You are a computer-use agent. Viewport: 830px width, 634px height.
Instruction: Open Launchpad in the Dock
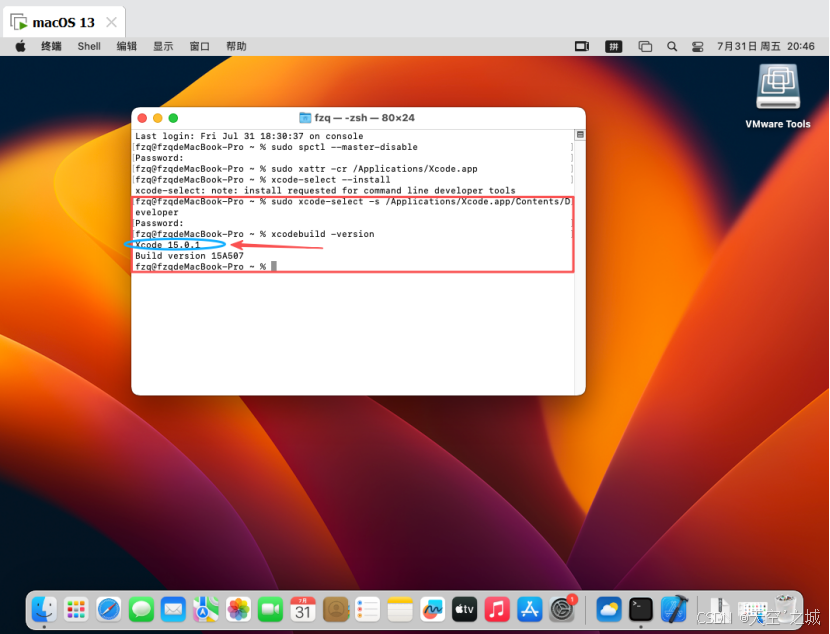click(76, 610)
